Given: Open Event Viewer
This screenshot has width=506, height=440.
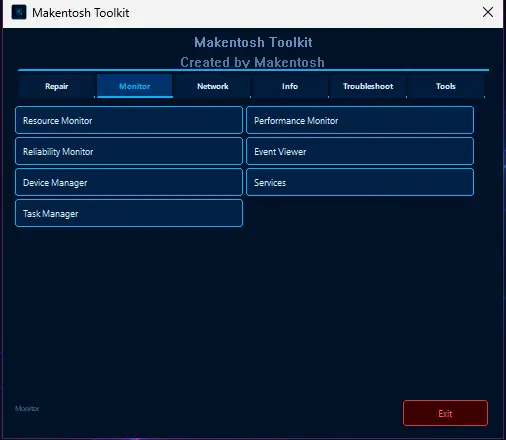Looking at the screenshot, I should 360,151.
